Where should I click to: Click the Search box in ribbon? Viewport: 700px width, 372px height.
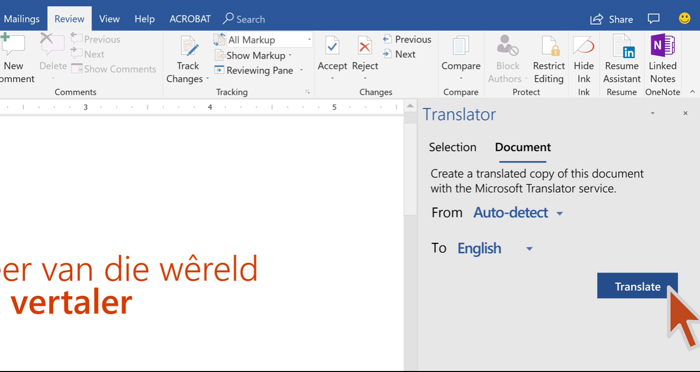(244, 19)
